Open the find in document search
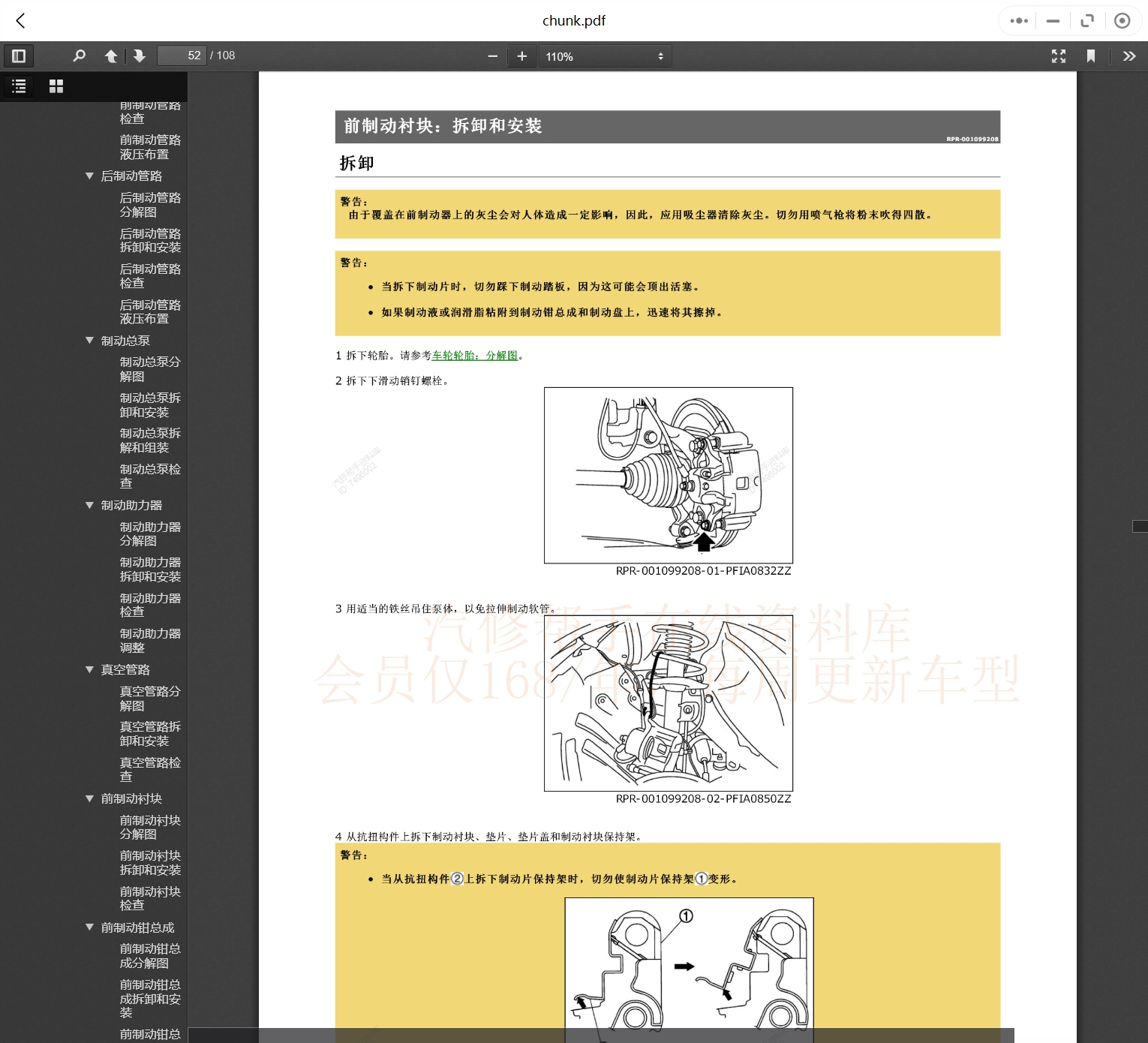The image size is (1148, 1043). coord(79,56)
